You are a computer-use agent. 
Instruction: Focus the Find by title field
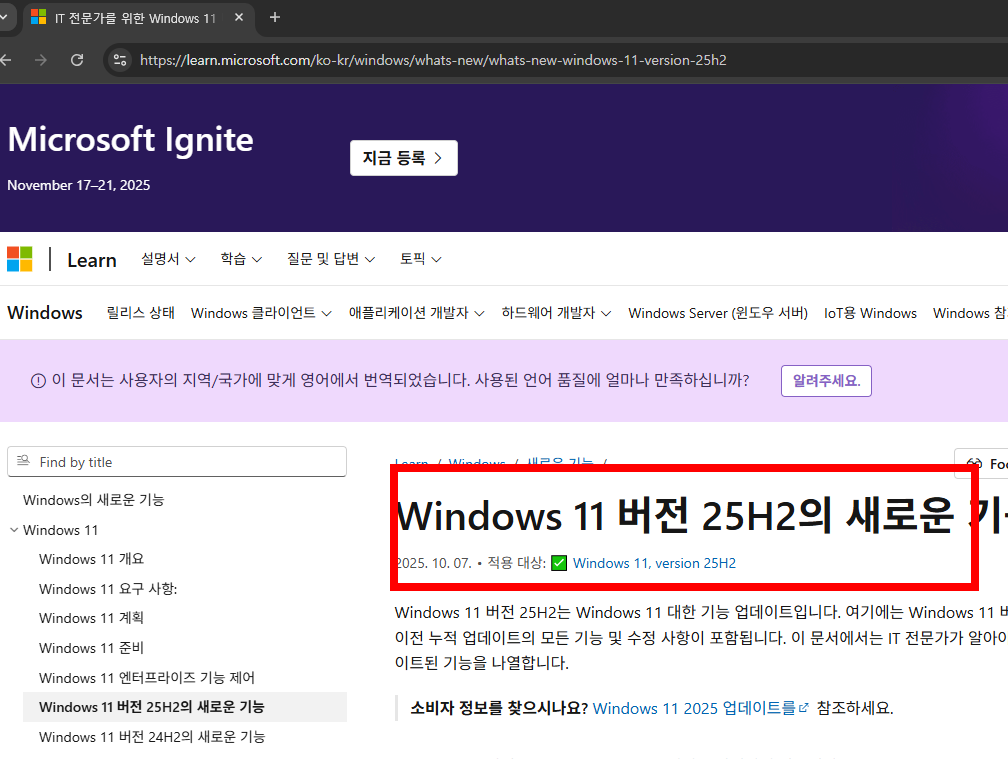coord(177,462)
